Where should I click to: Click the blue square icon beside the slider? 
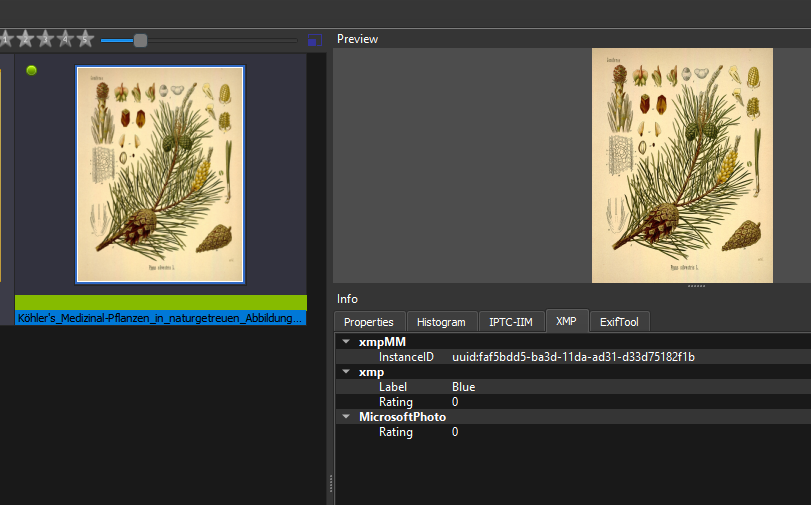click(x=315, y=40)
